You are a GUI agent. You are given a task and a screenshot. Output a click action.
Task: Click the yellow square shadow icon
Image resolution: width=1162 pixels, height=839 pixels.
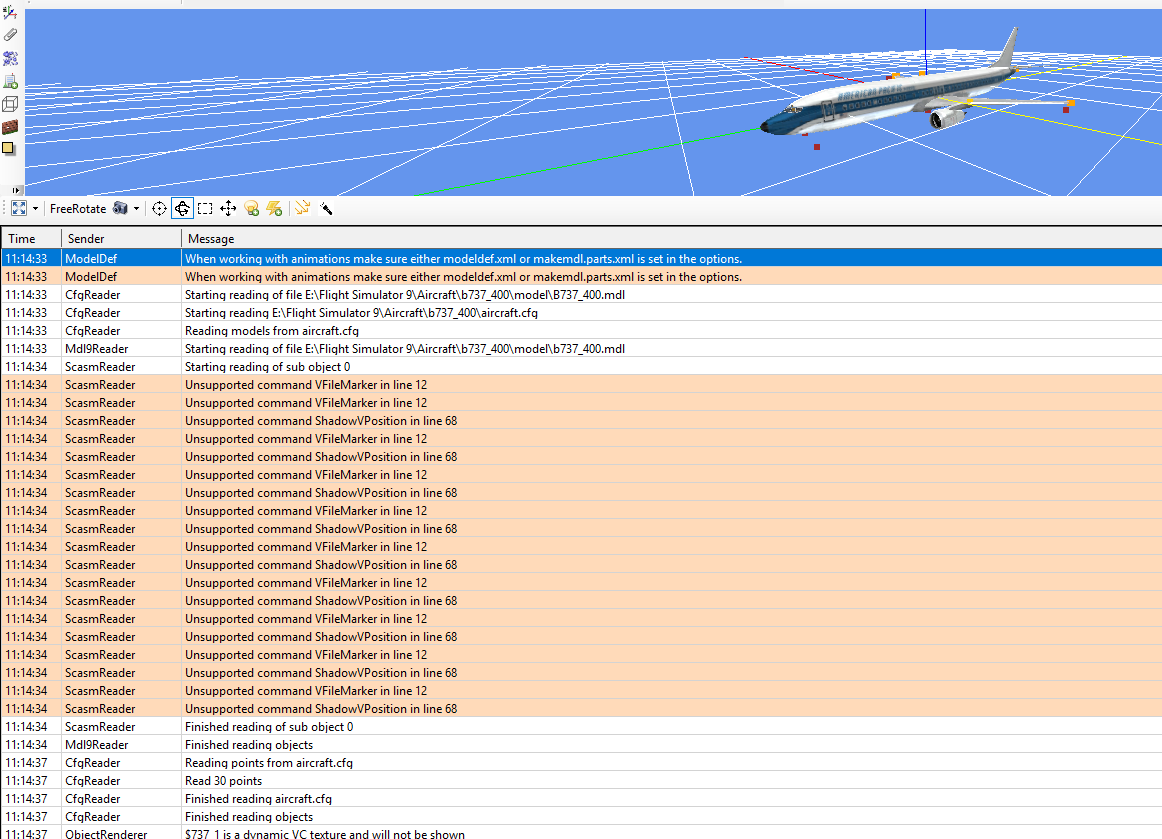(x=9, y=149)
